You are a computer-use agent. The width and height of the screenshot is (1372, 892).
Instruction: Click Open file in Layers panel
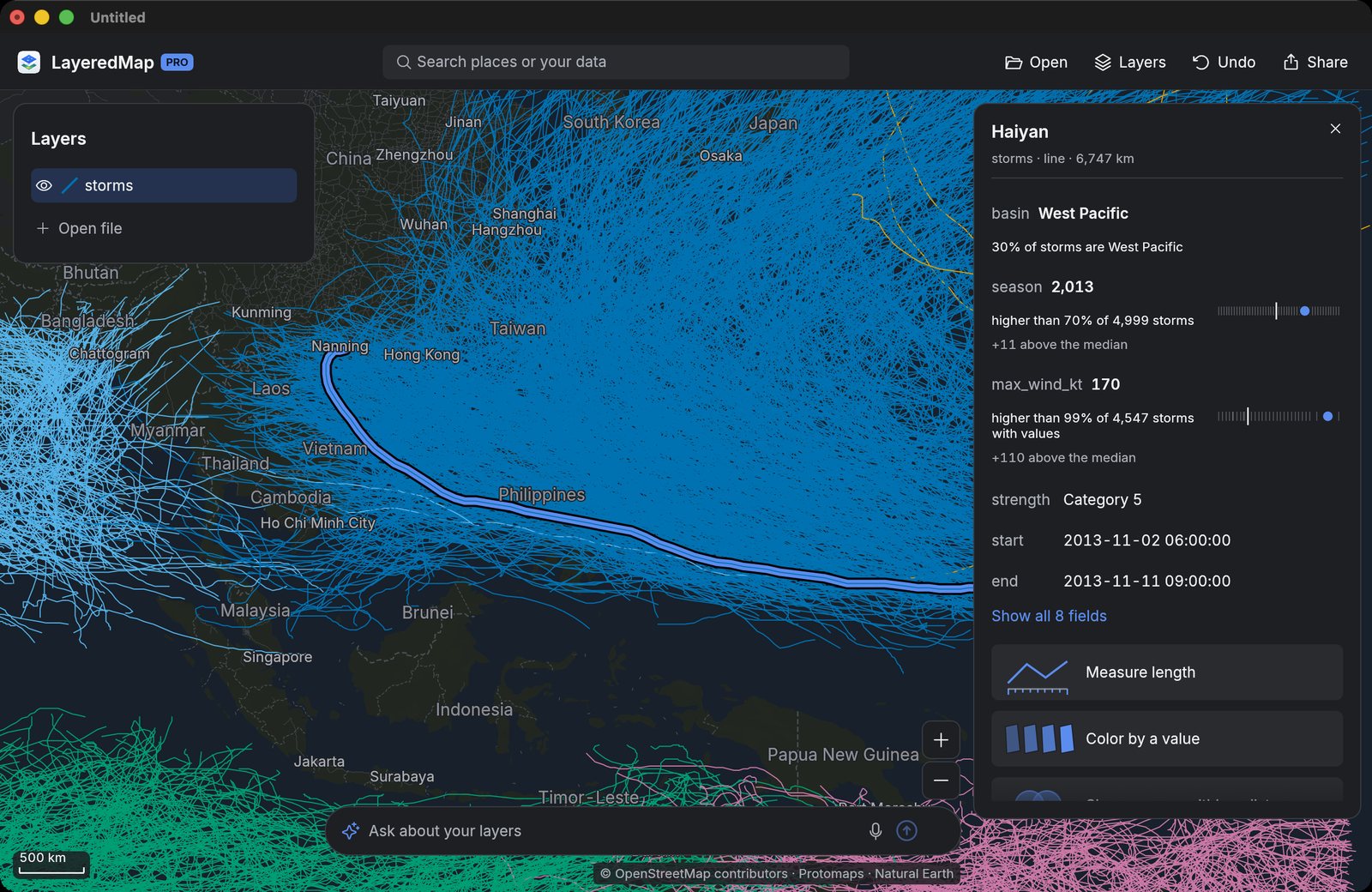pyautogui.click(x=79, y=228)
